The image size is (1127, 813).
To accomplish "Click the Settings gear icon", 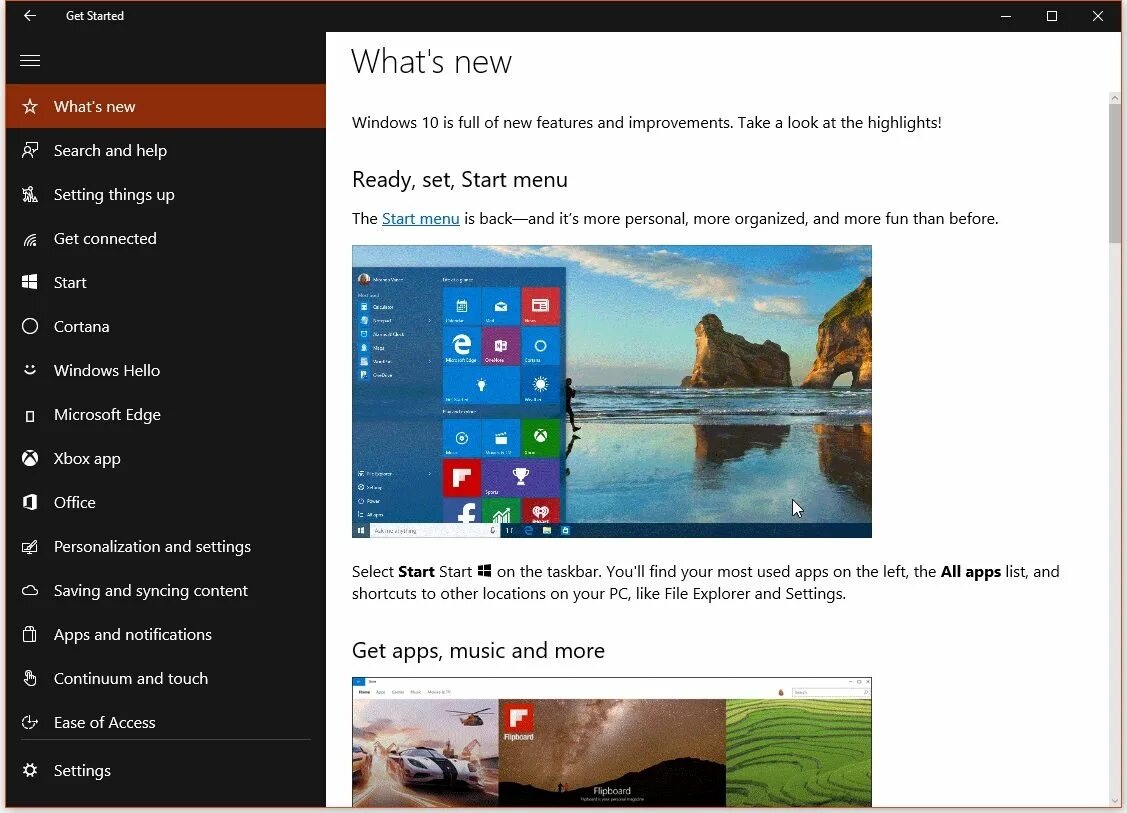I will (29, 770).
